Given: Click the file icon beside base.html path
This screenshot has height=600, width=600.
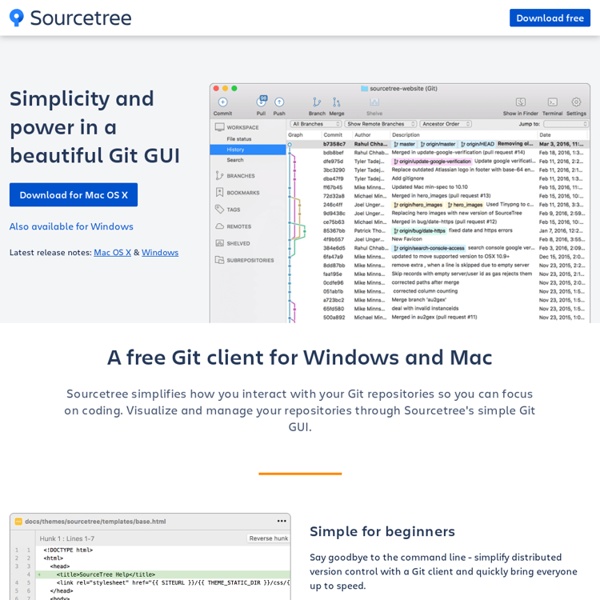Looking at the screenshot, I should (x=18, y=521).
